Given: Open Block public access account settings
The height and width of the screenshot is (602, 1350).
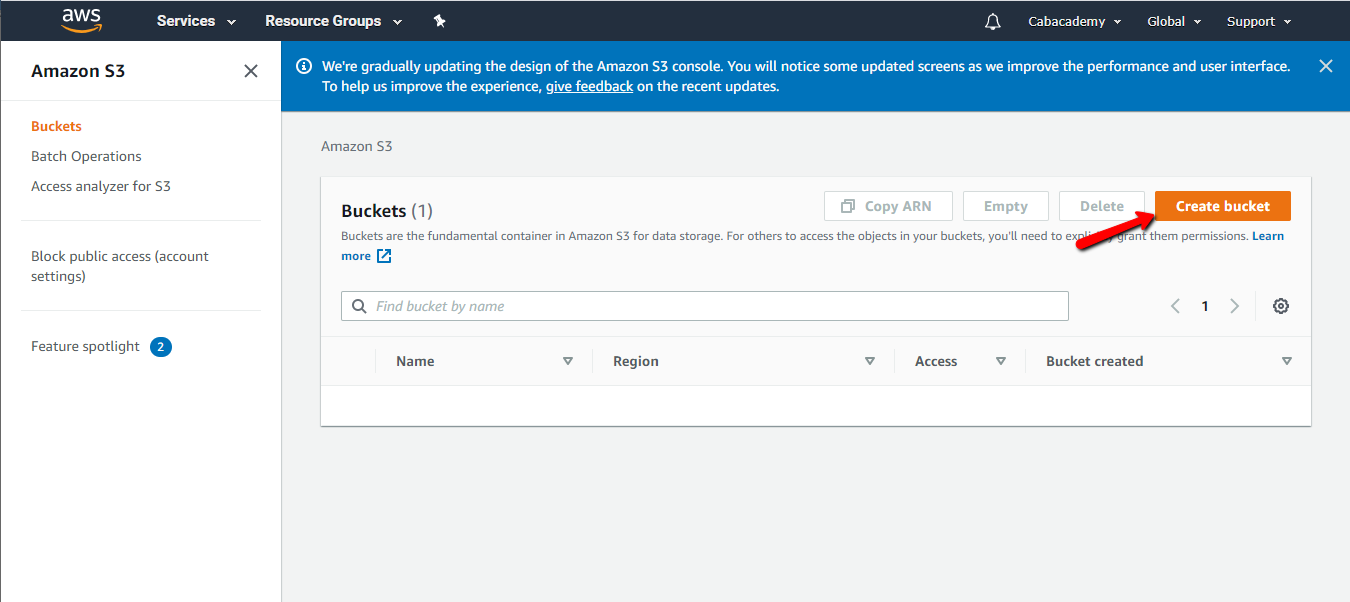Looking at the screenshot, I should (120, 266).
